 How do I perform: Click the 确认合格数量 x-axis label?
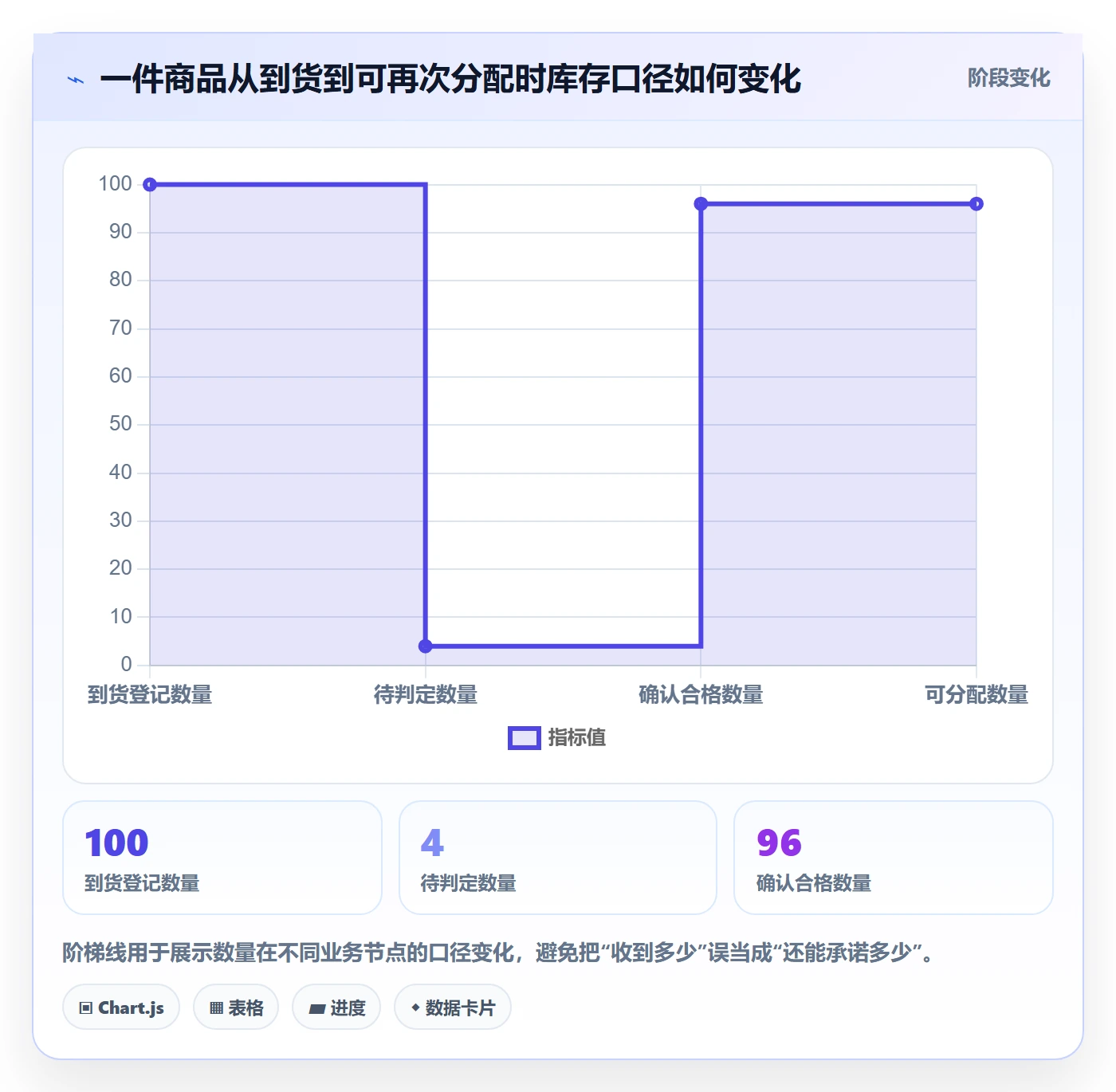pos(701,694)
